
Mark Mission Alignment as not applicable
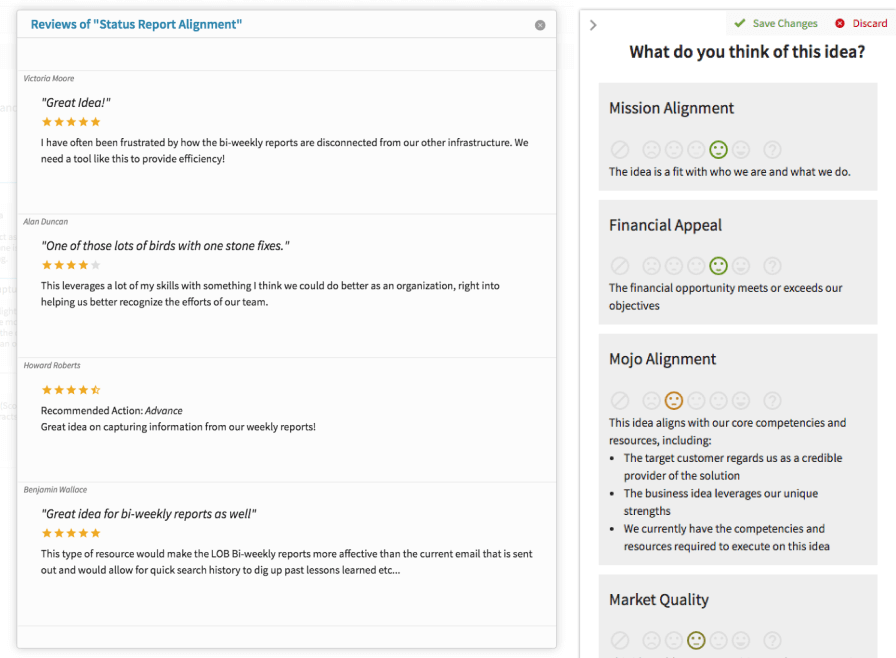pos(620,150)
